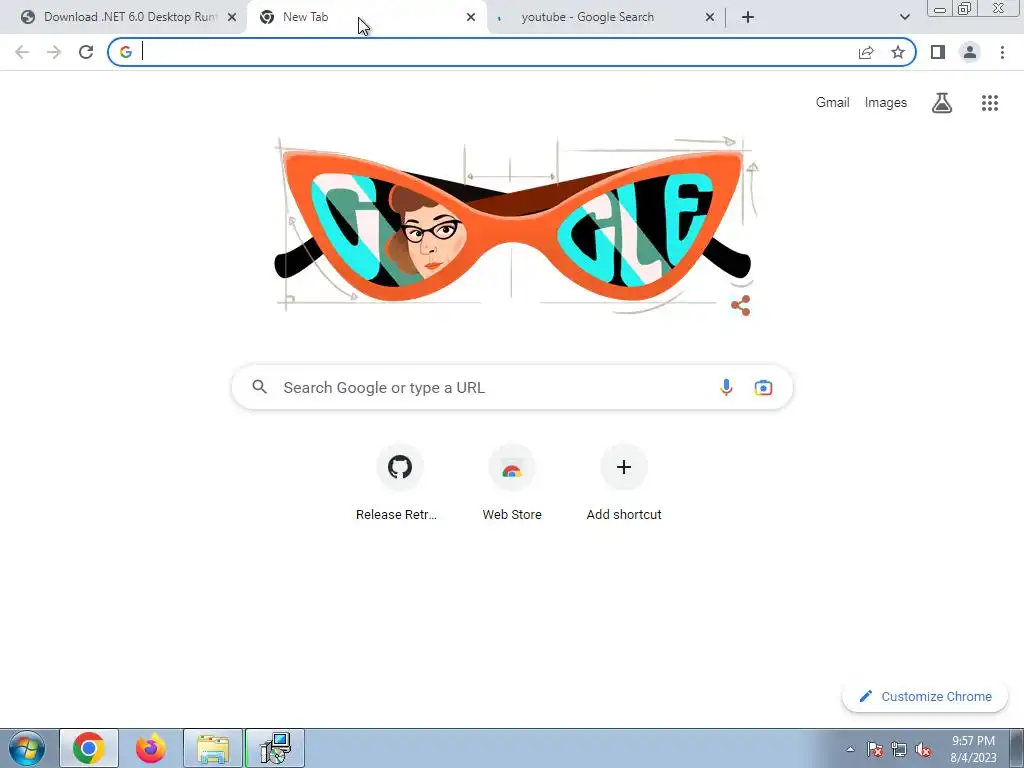The width and height of the screenshot is (1024, 768).
Task: Bookmark this tab with star icon
Action: pos(898,52)
